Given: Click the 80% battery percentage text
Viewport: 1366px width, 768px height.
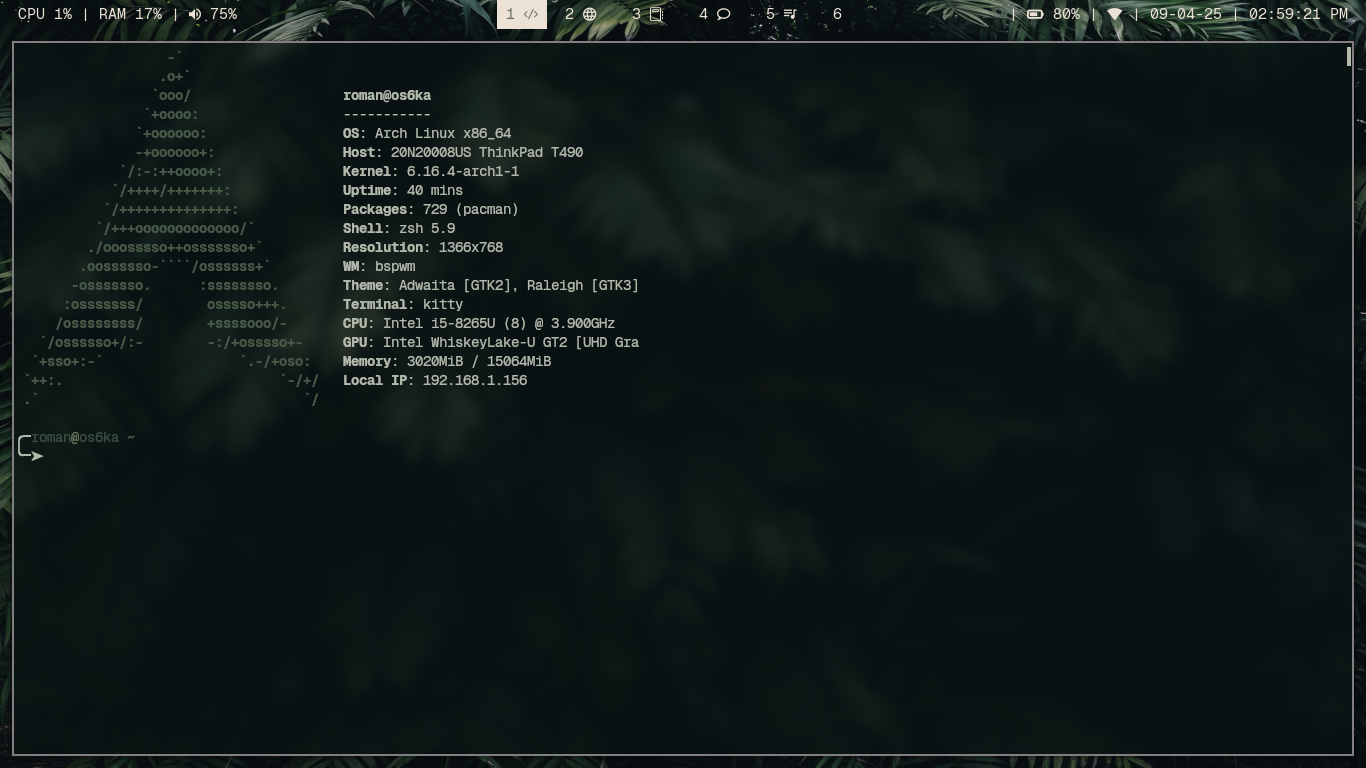Looking at the screenshot, I should pyautogui.click(x=1066, y=14).
